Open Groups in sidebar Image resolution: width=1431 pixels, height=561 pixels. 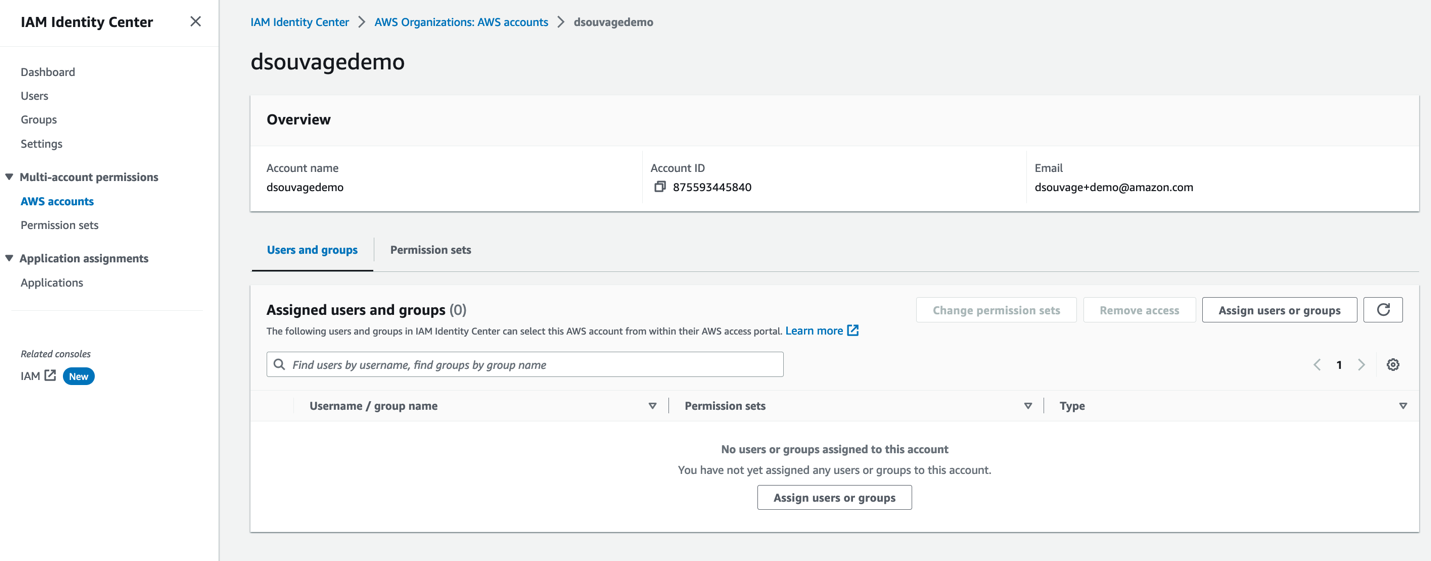coord(39,119)
